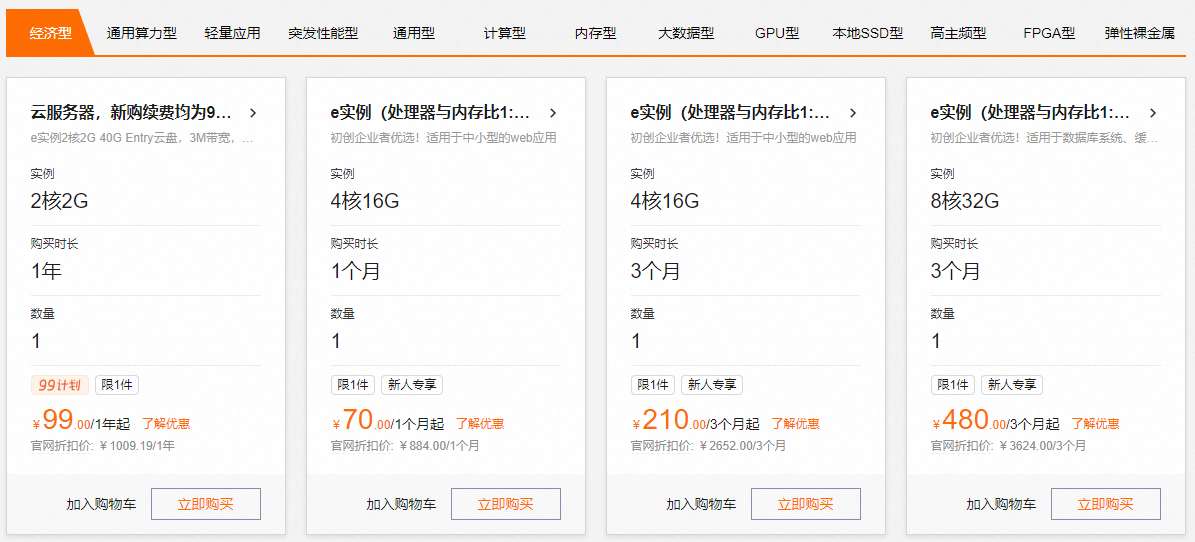Click 加入购物车 on the ¥210 card

pyautogui.click(x=701, y=504)
